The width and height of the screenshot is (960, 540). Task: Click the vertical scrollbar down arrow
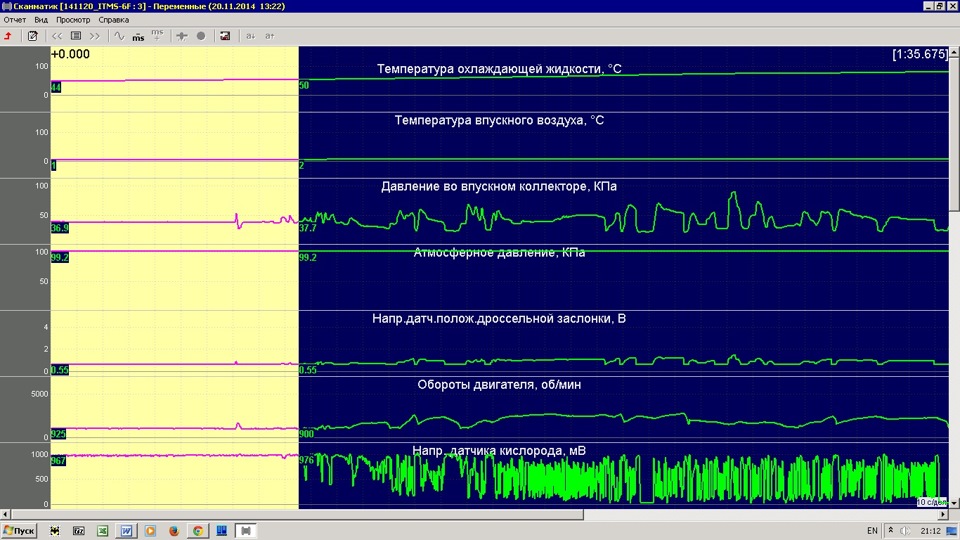954,503
